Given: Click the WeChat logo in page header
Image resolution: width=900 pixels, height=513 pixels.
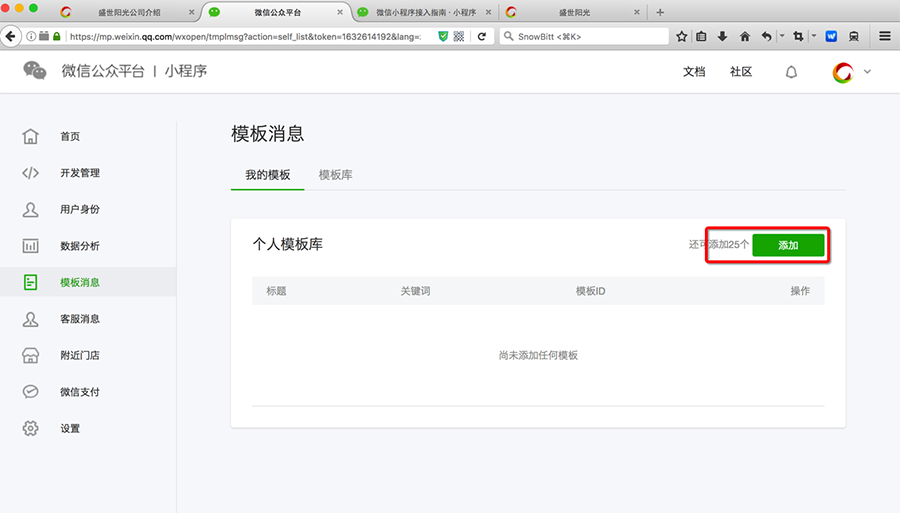Looking at the screenshot, I should click(34, 71).
